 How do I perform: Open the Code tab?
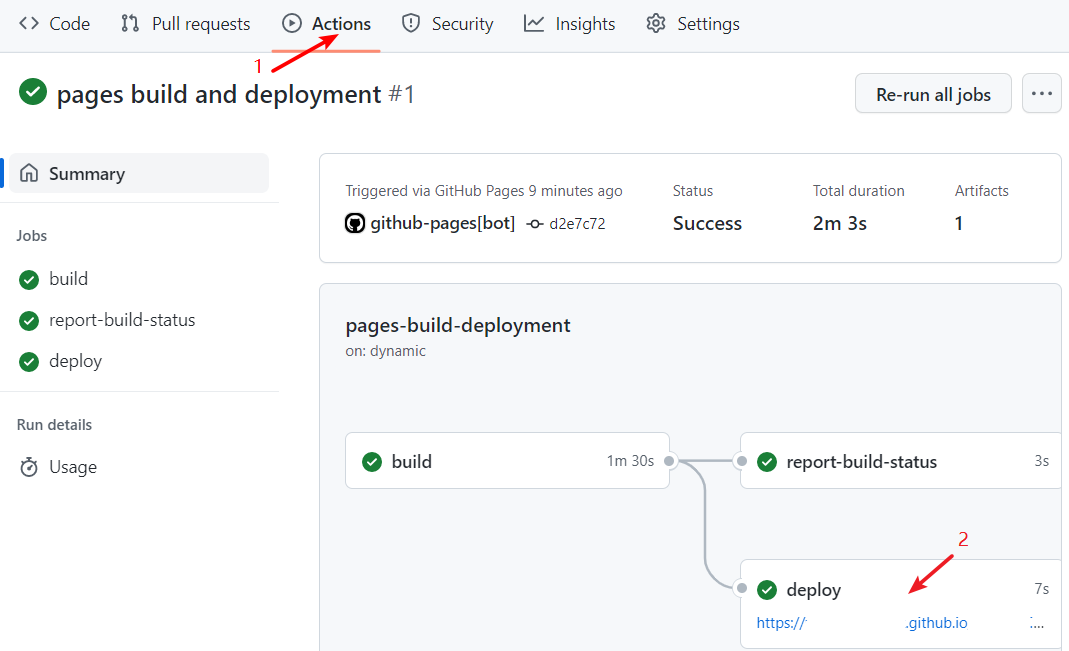point(55,24)
